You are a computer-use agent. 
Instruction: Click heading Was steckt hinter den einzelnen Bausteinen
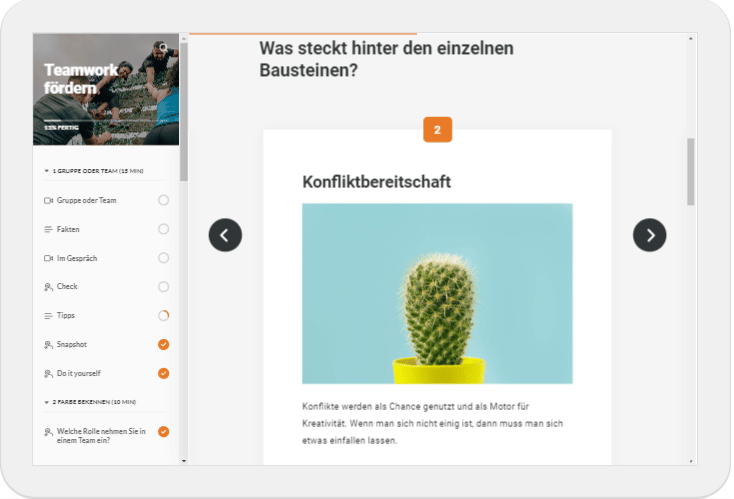[x=386, y=59]
